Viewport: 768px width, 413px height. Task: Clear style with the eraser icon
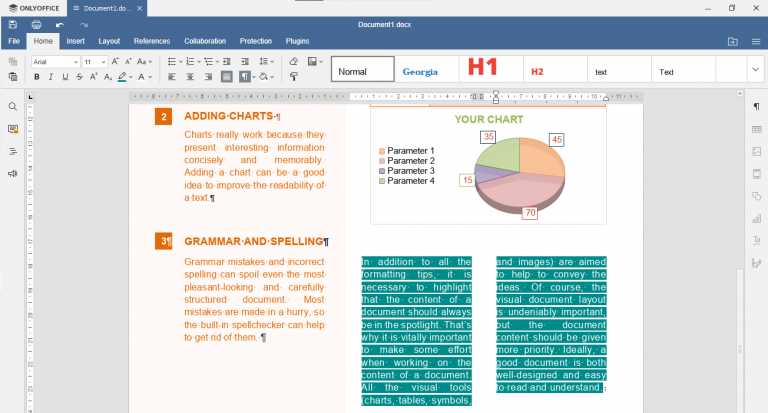click(x=293, y=61)
